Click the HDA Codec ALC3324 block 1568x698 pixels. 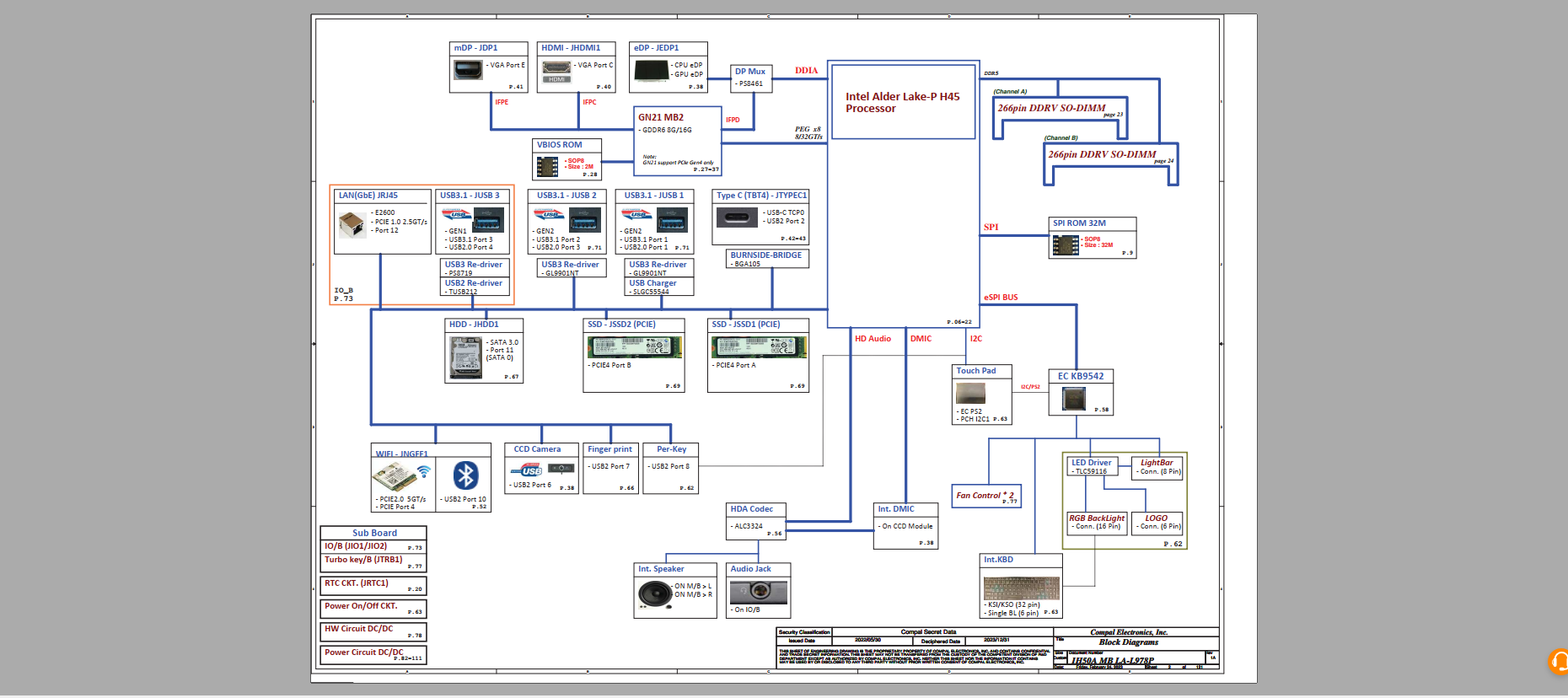pos(757,521)
